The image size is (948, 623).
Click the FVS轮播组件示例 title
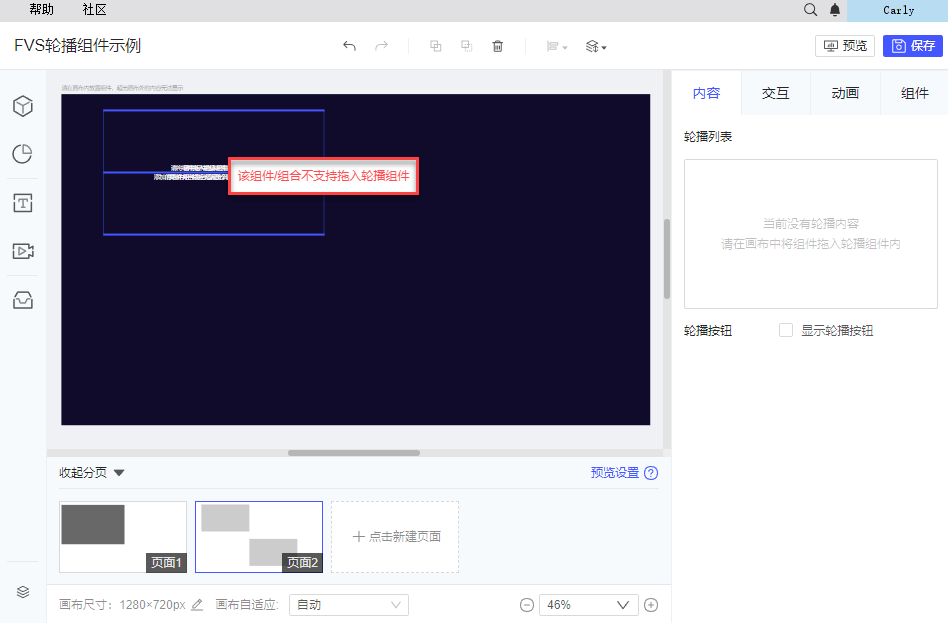(77, 46)
